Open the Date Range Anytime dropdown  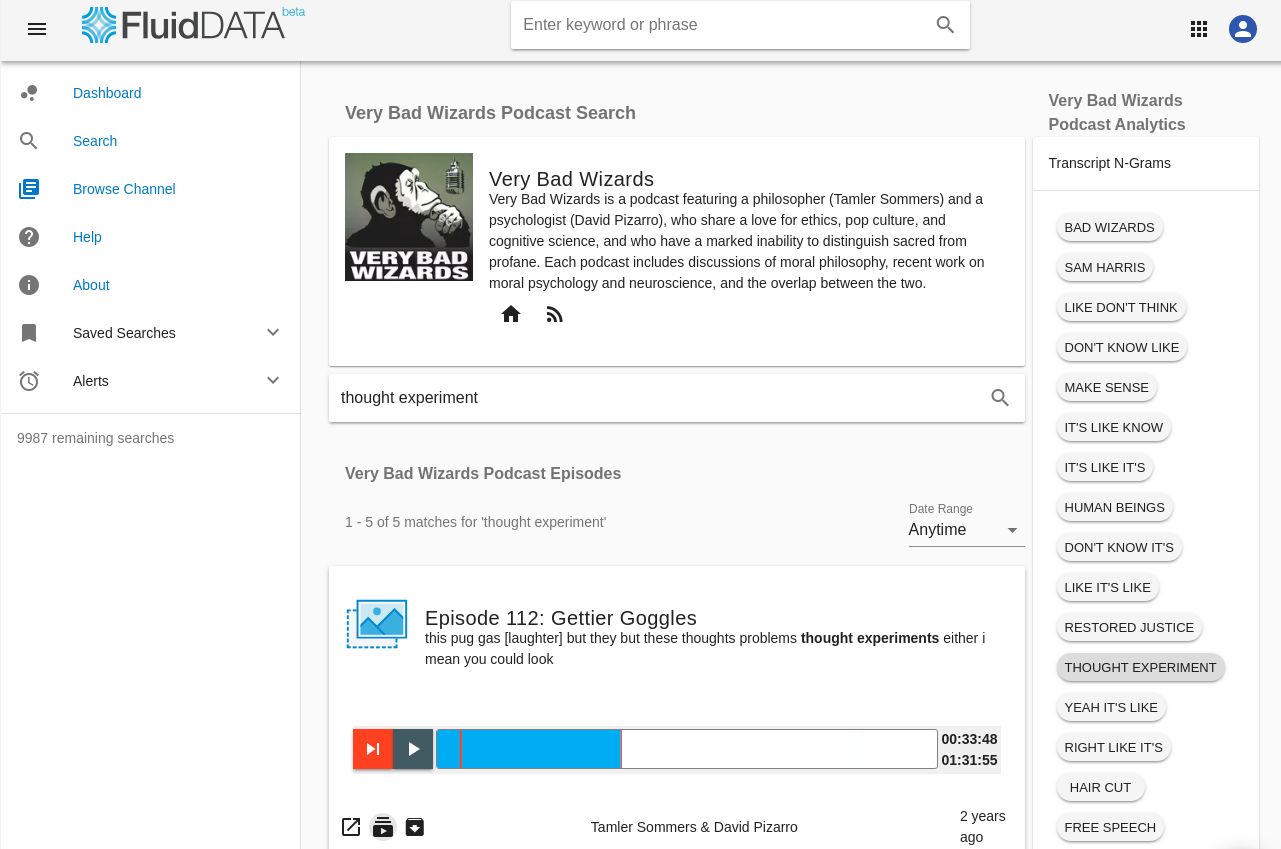click(x=966, y=530)
